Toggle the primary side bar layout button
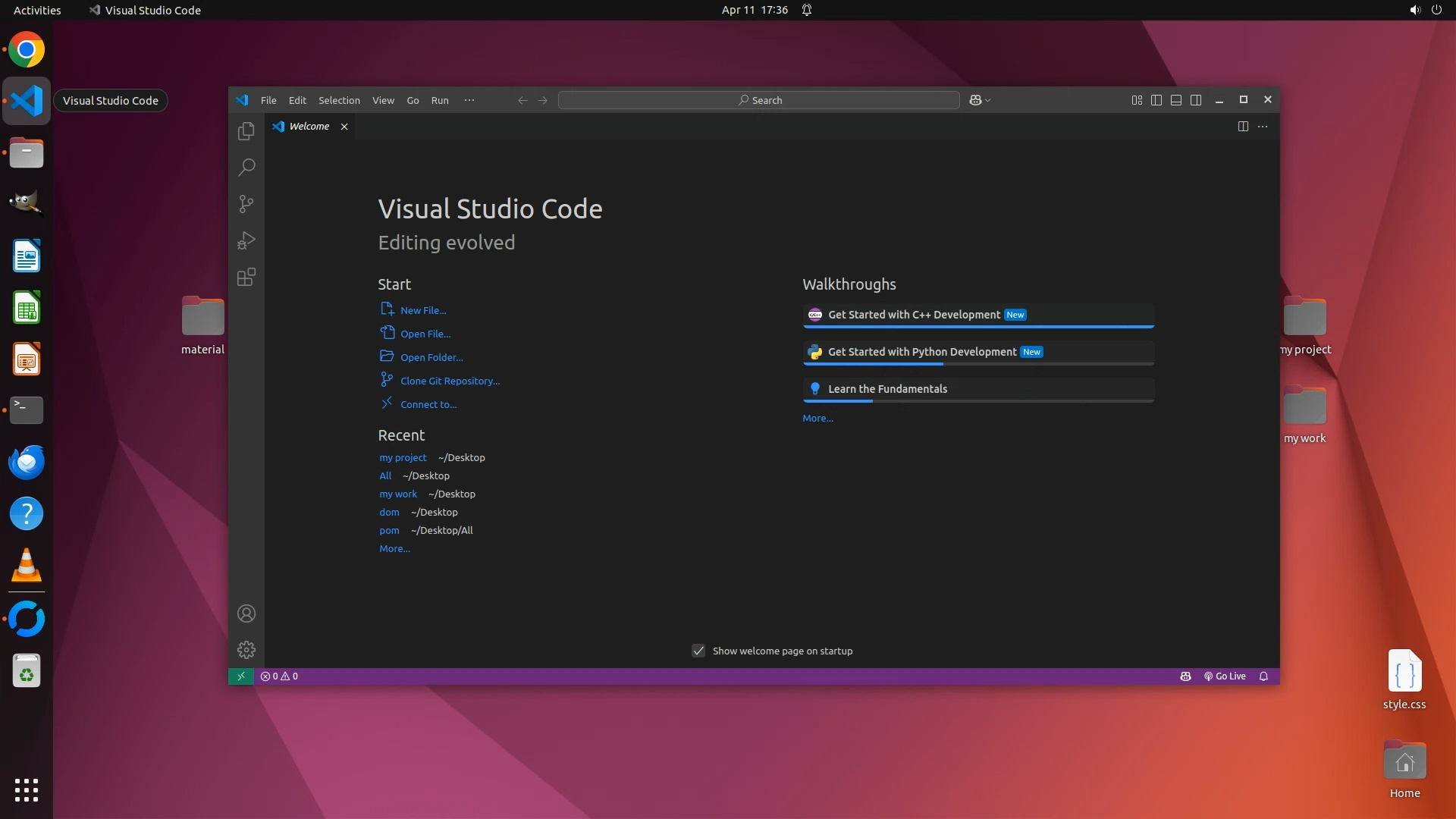 [x=1156, y=100]
